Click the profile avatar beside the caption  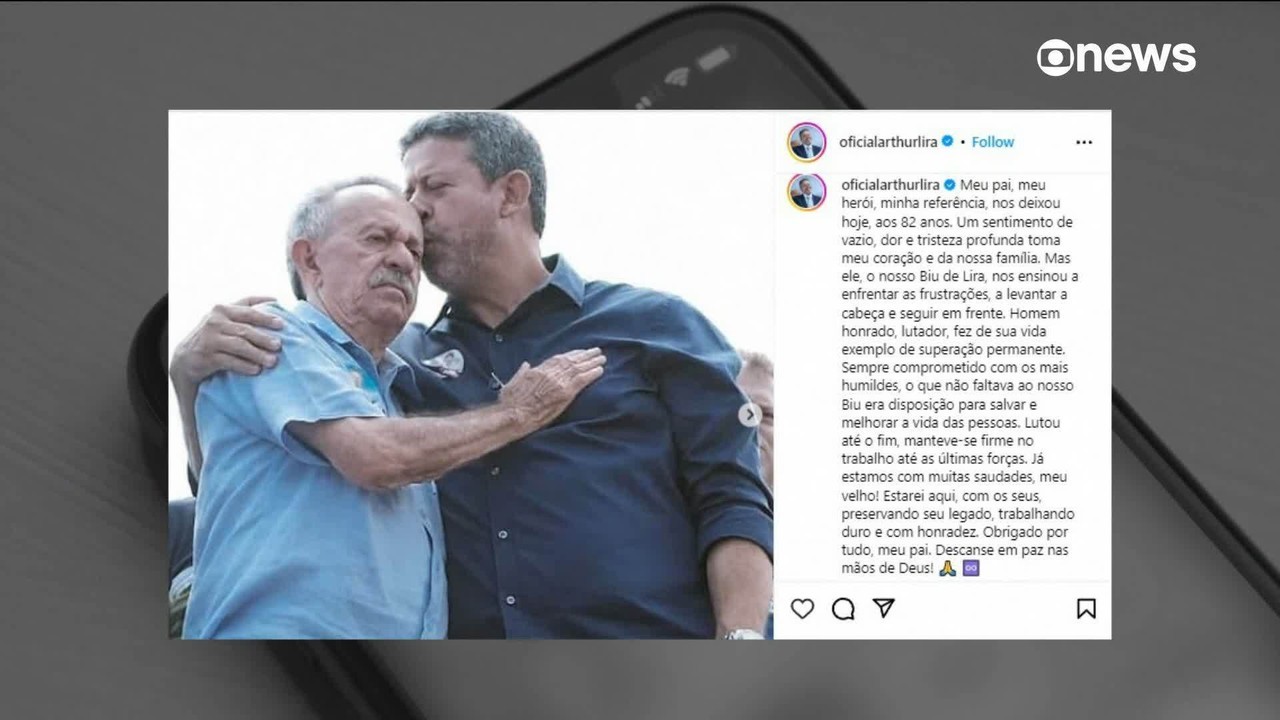[x=806, y=191]
